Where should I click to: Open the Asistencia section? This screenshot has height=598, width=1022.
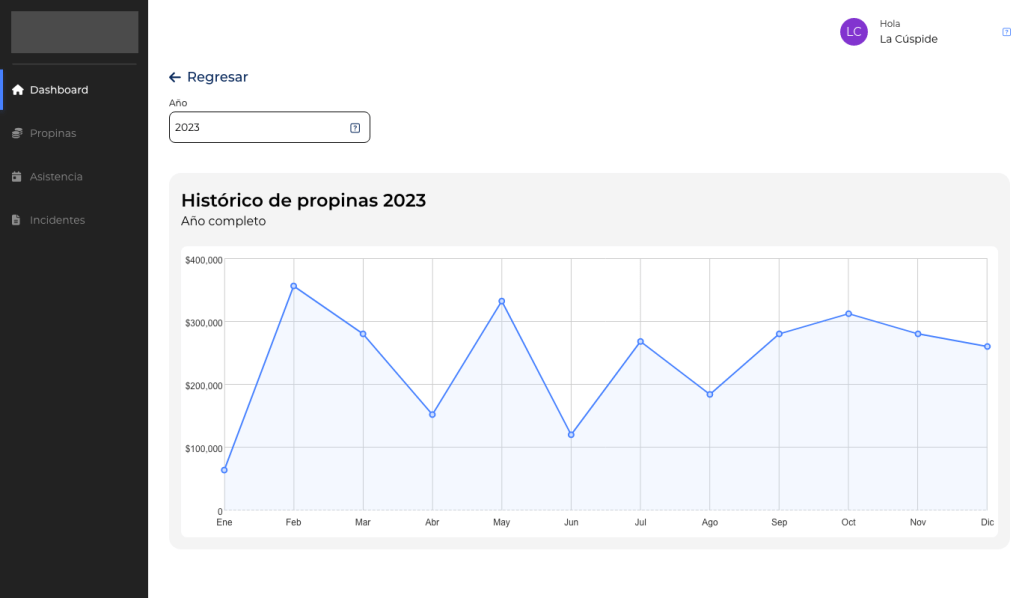pos(56,177)
